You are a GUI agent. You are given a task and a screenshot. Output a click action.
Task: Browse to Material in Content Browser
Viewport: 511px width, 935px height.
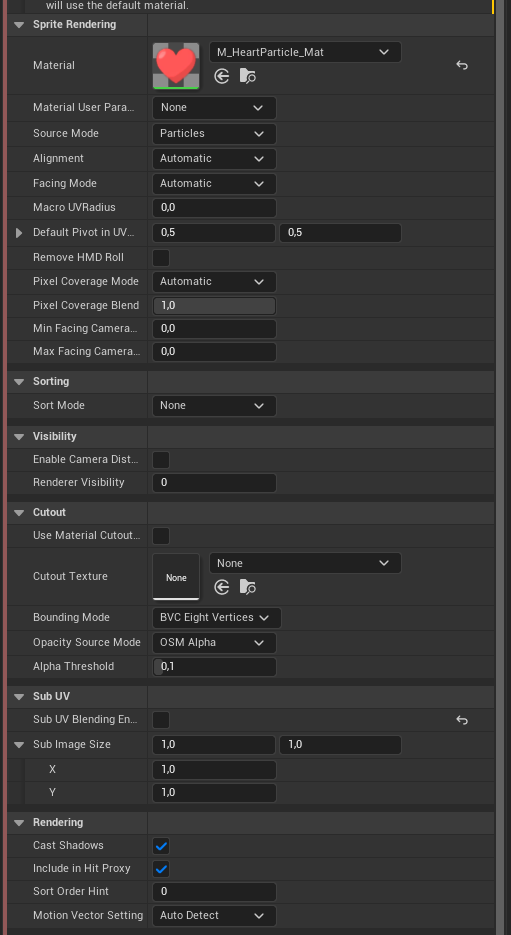[247, 76]
